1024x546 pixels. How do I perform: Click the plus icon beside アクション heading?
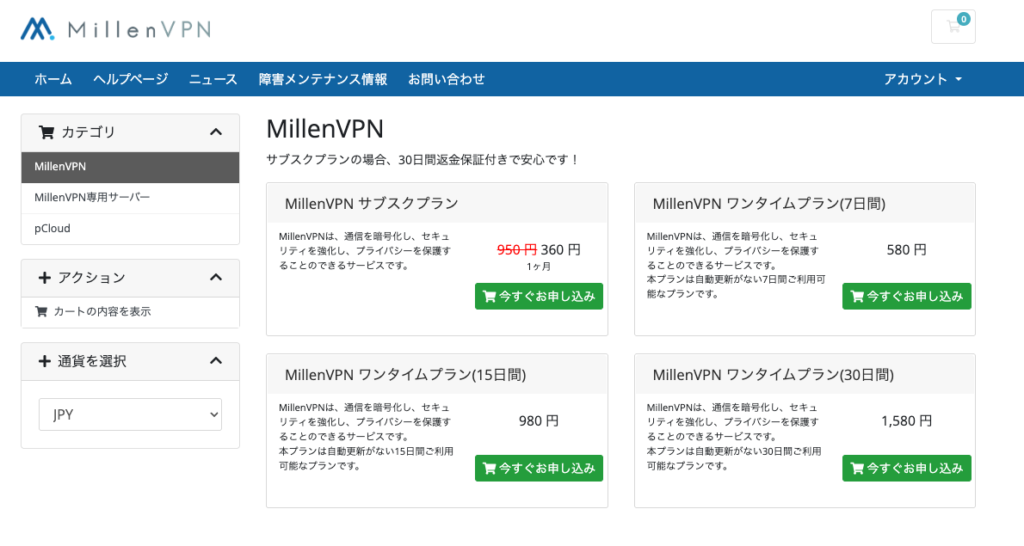click(44, 278)
